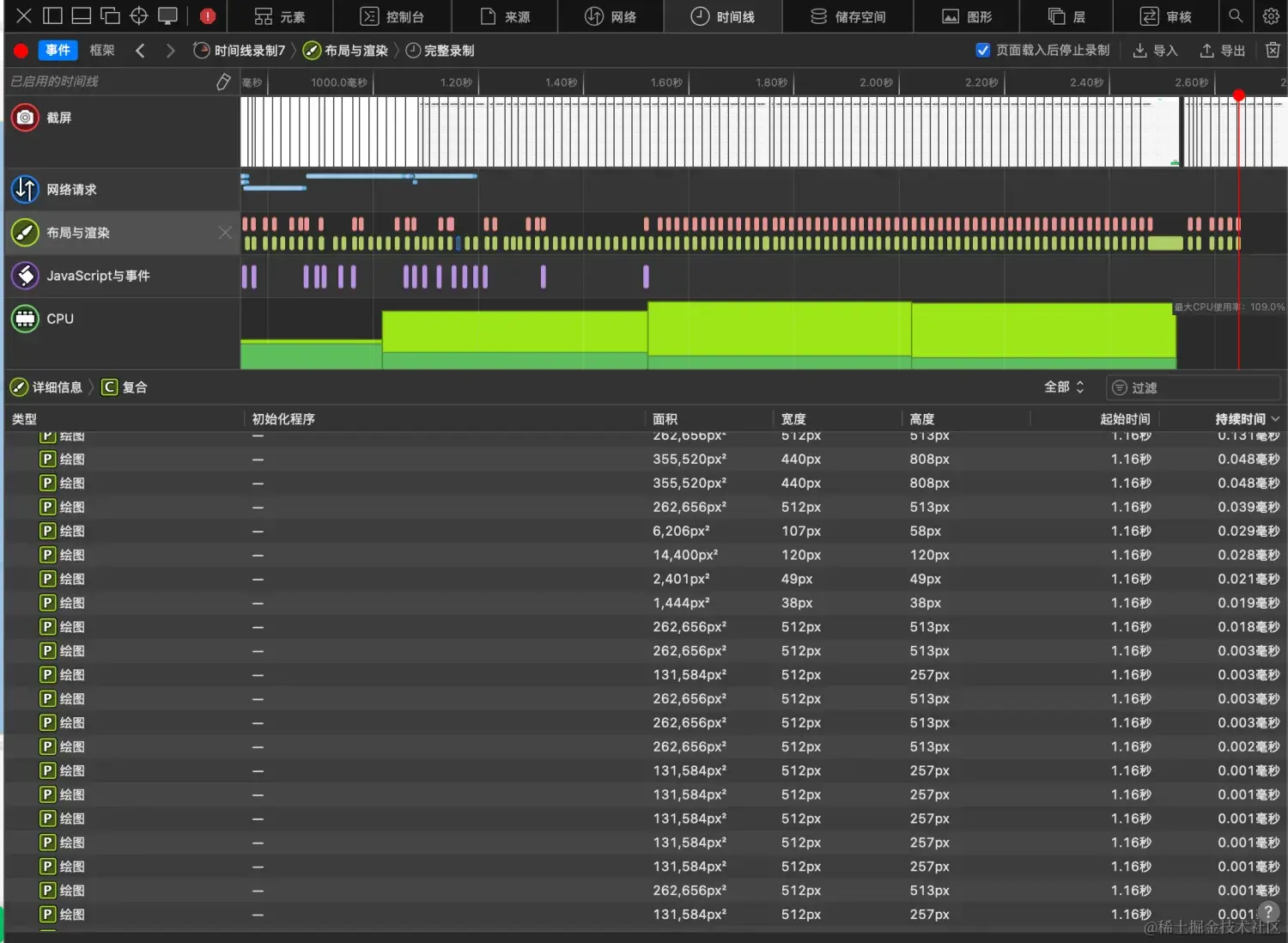Detach inspector into separate window icon

[x=110, y=15]
